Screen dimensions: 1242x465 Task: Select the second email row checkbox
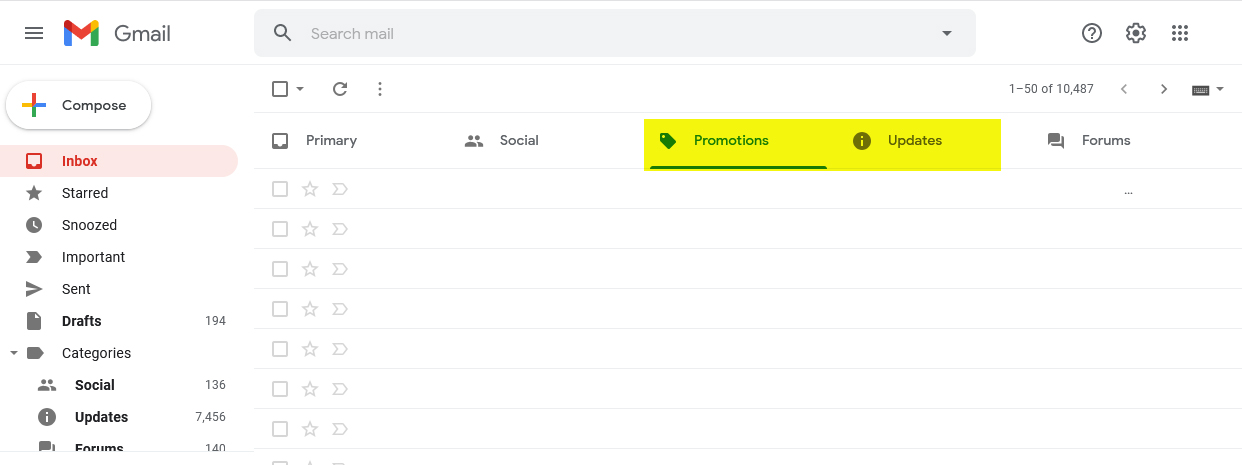[x=280, y=229]
